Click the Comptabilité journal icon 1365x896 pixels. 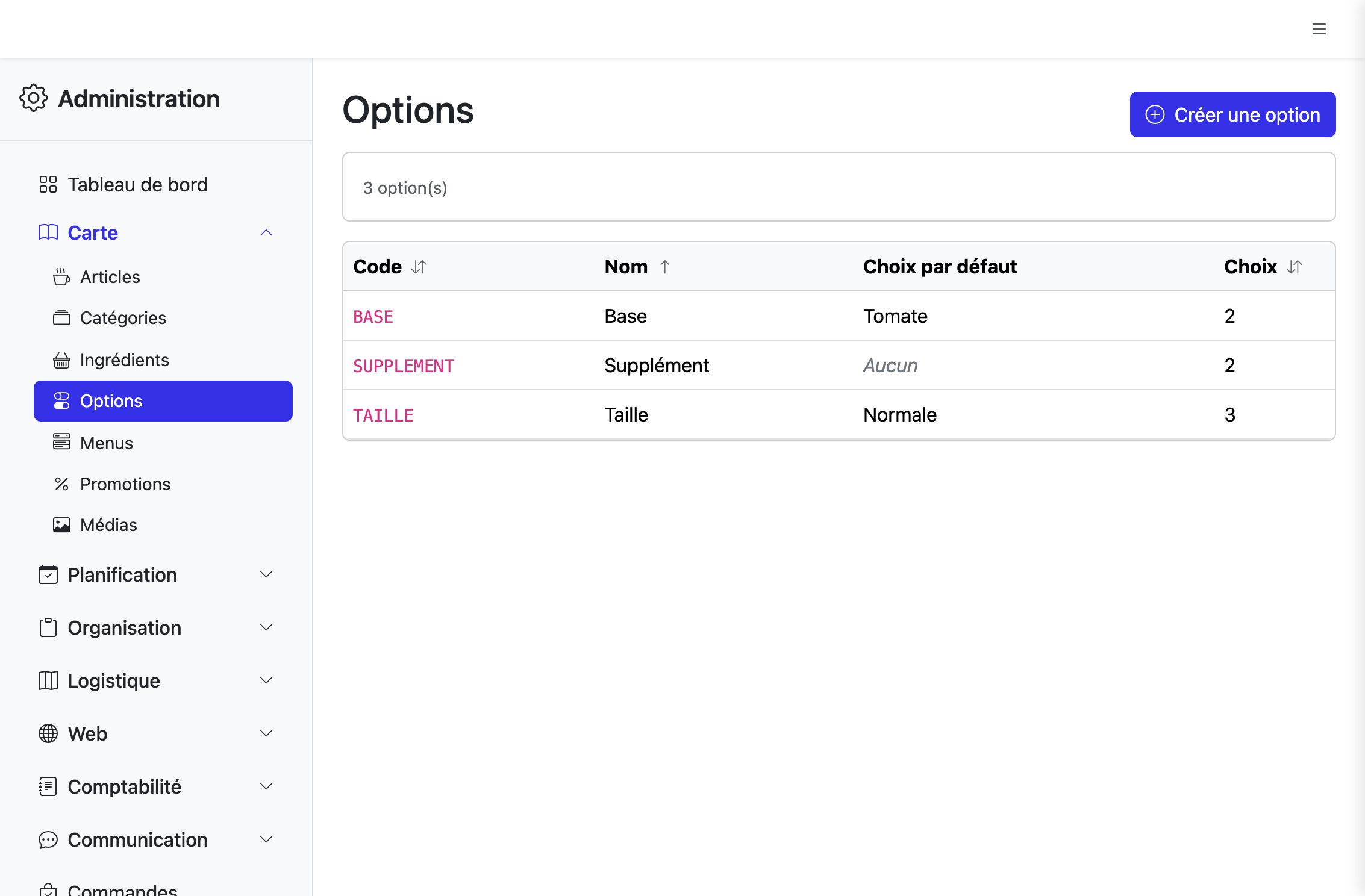tap(48, 786)
